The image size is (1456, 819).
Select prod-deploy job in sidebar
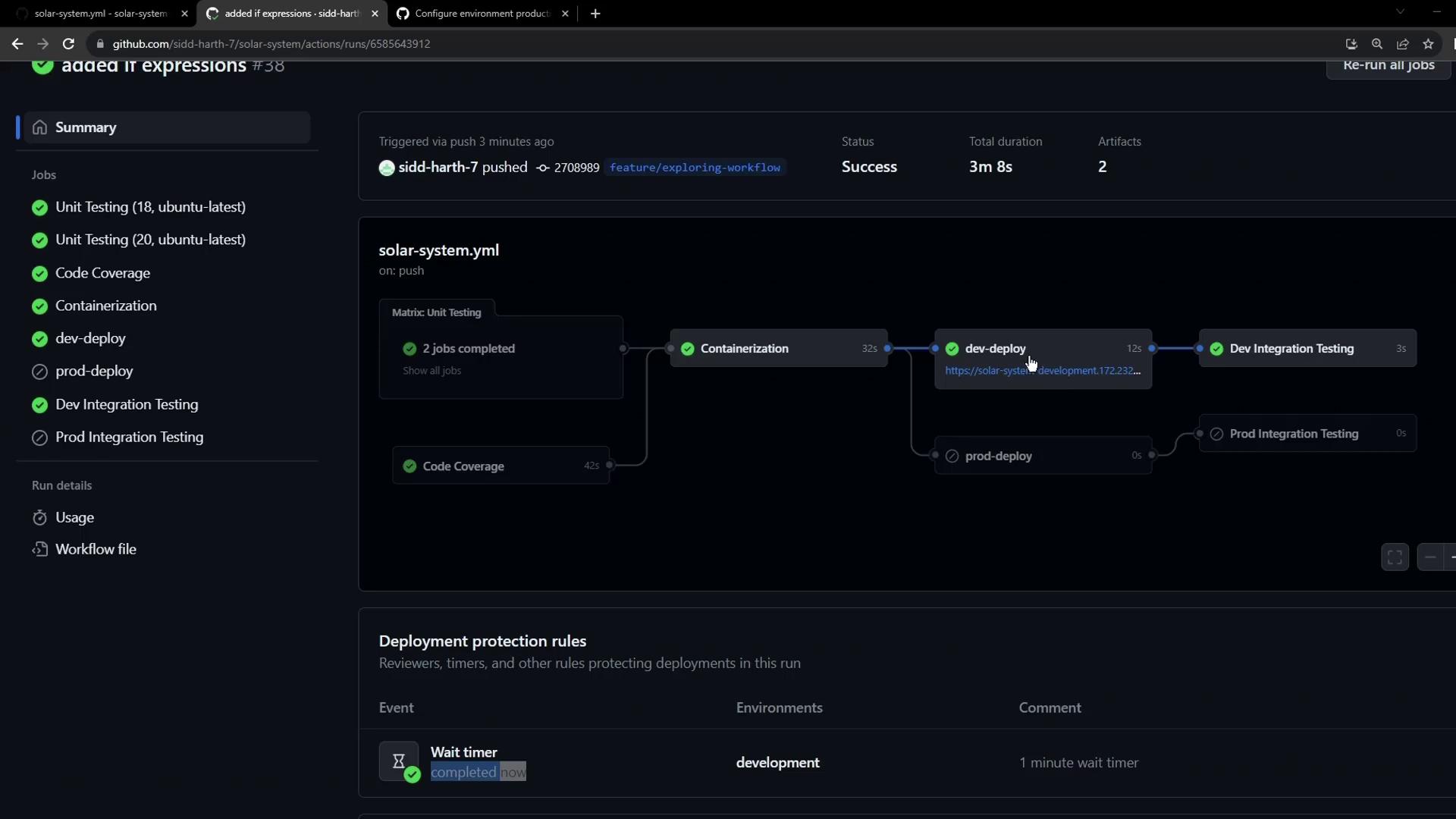point(94,371)
